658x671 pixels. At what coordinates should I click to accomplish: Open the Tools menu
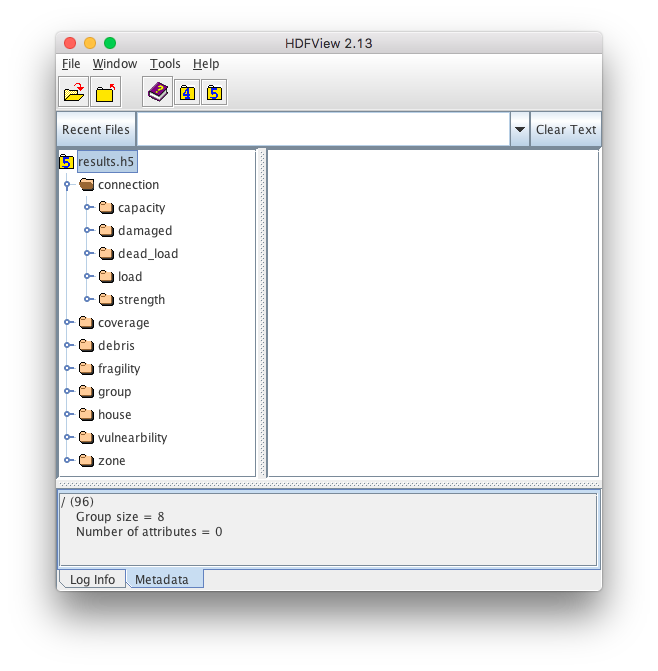click(x=165, y=64)
